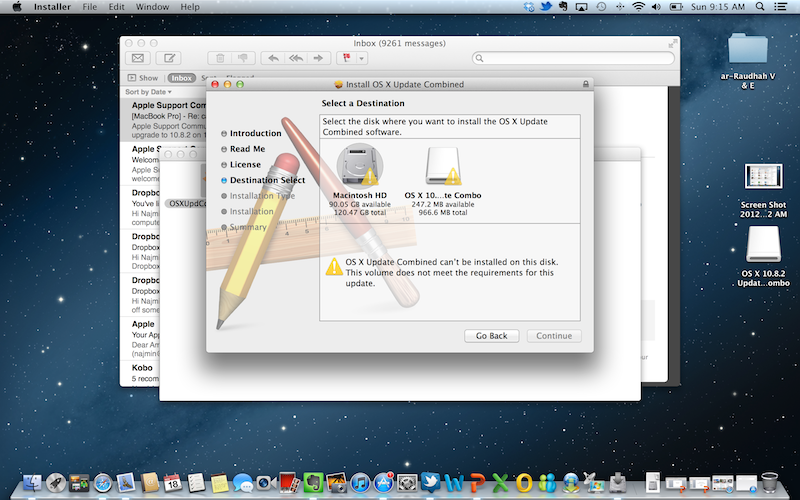Viewport: 800px width, 500px height.
Task: Open Microsoft Outlook O icon in Dock
Action: coord(524,482)
